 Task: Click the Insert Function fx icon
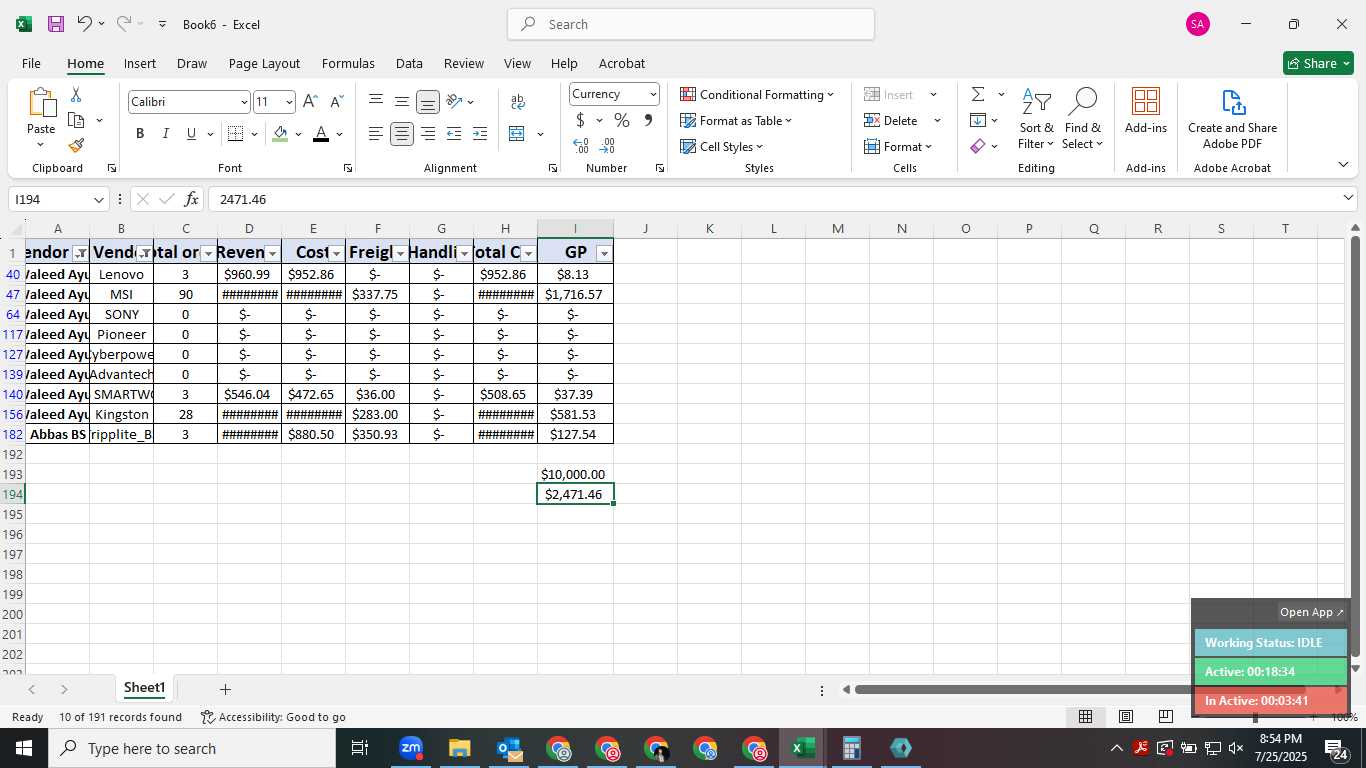click(192, 199)
